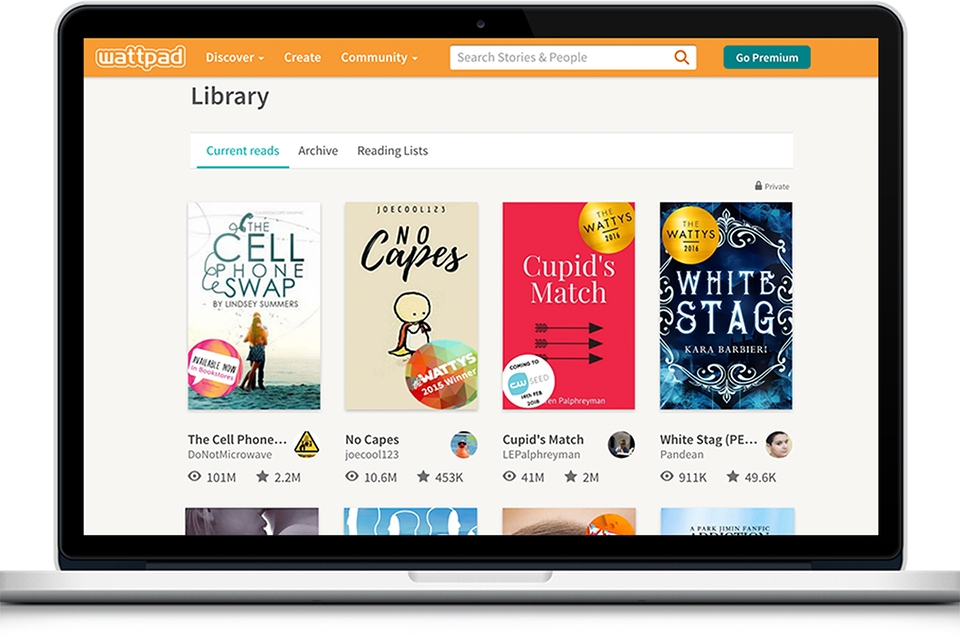Open DoNotMicrowave's warning-sign avatar
960x640 pixels.
point(306,445)
